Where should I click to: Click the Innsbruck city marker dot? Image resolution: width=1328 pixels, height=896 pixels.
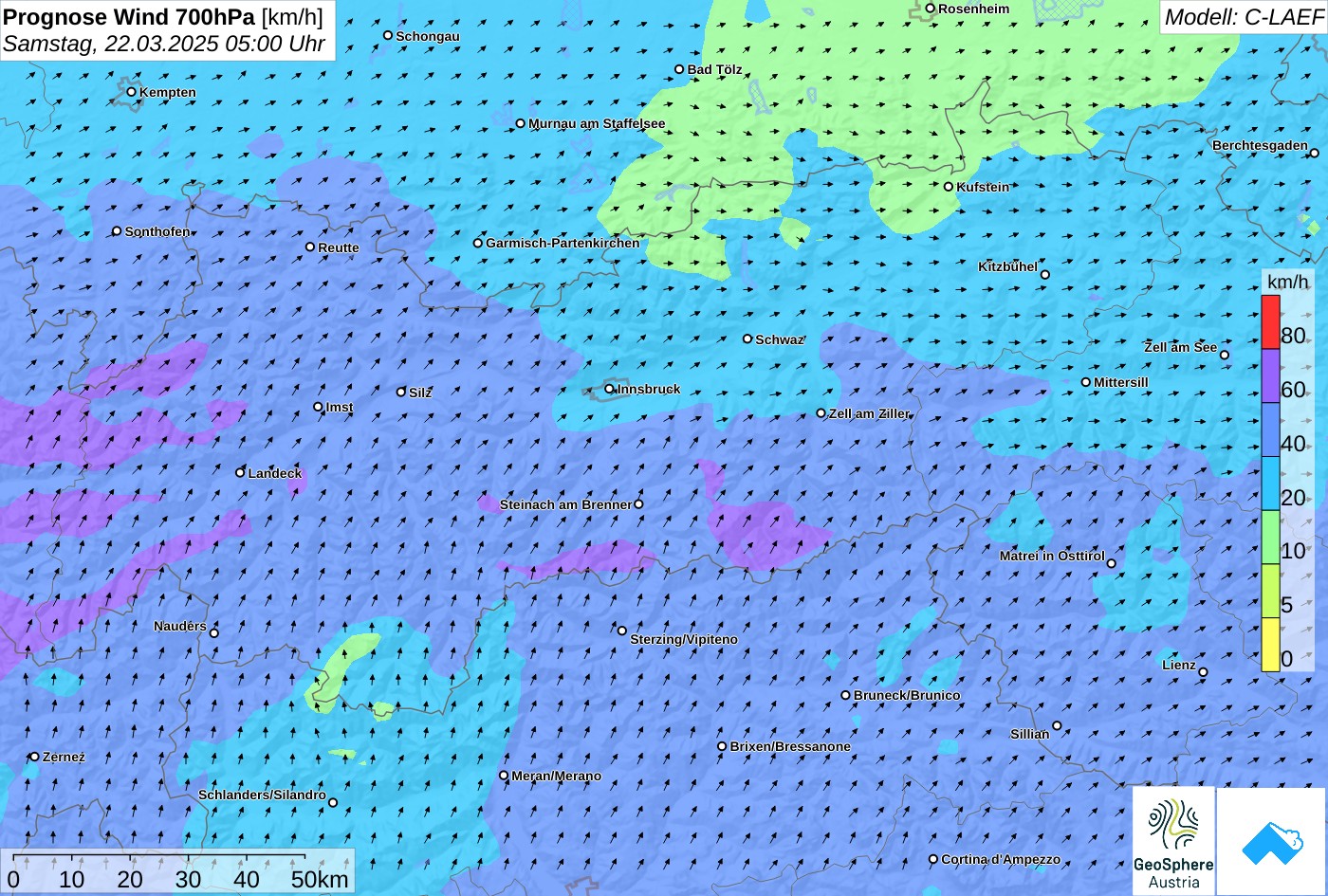610,389
